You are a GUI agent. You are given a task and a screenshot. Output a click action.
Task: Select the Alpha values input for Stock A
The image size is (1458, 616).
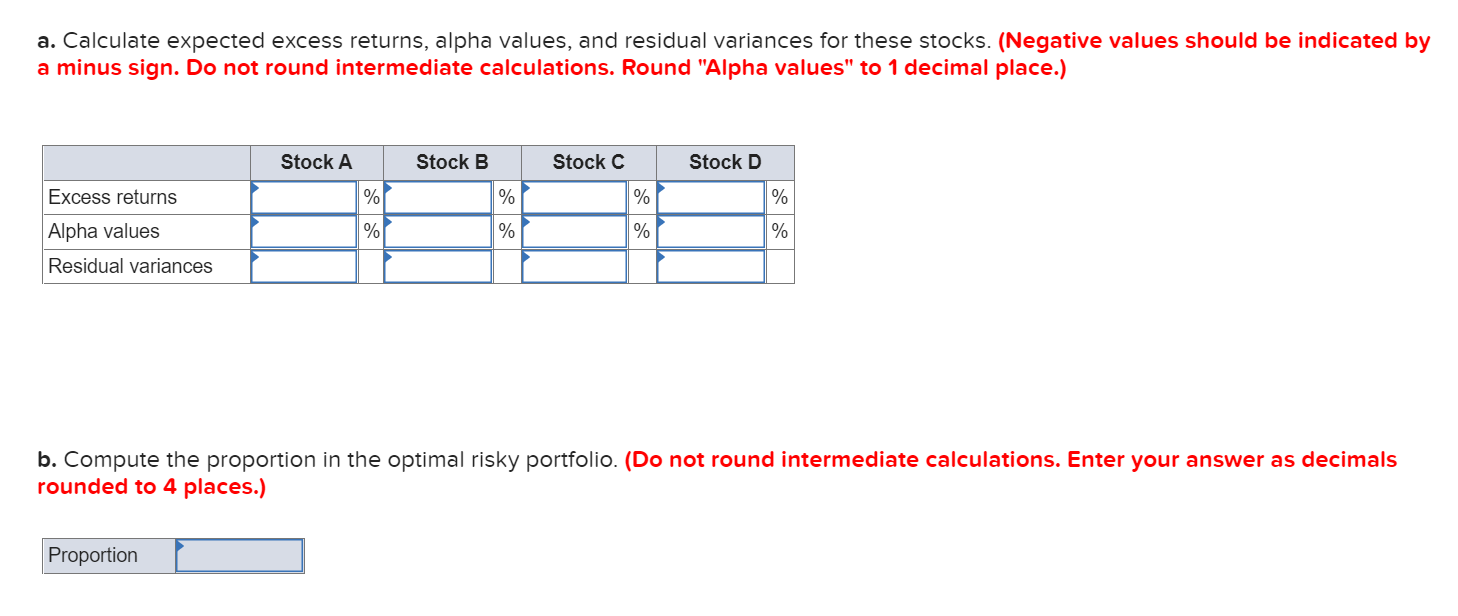tap(303, 231)
